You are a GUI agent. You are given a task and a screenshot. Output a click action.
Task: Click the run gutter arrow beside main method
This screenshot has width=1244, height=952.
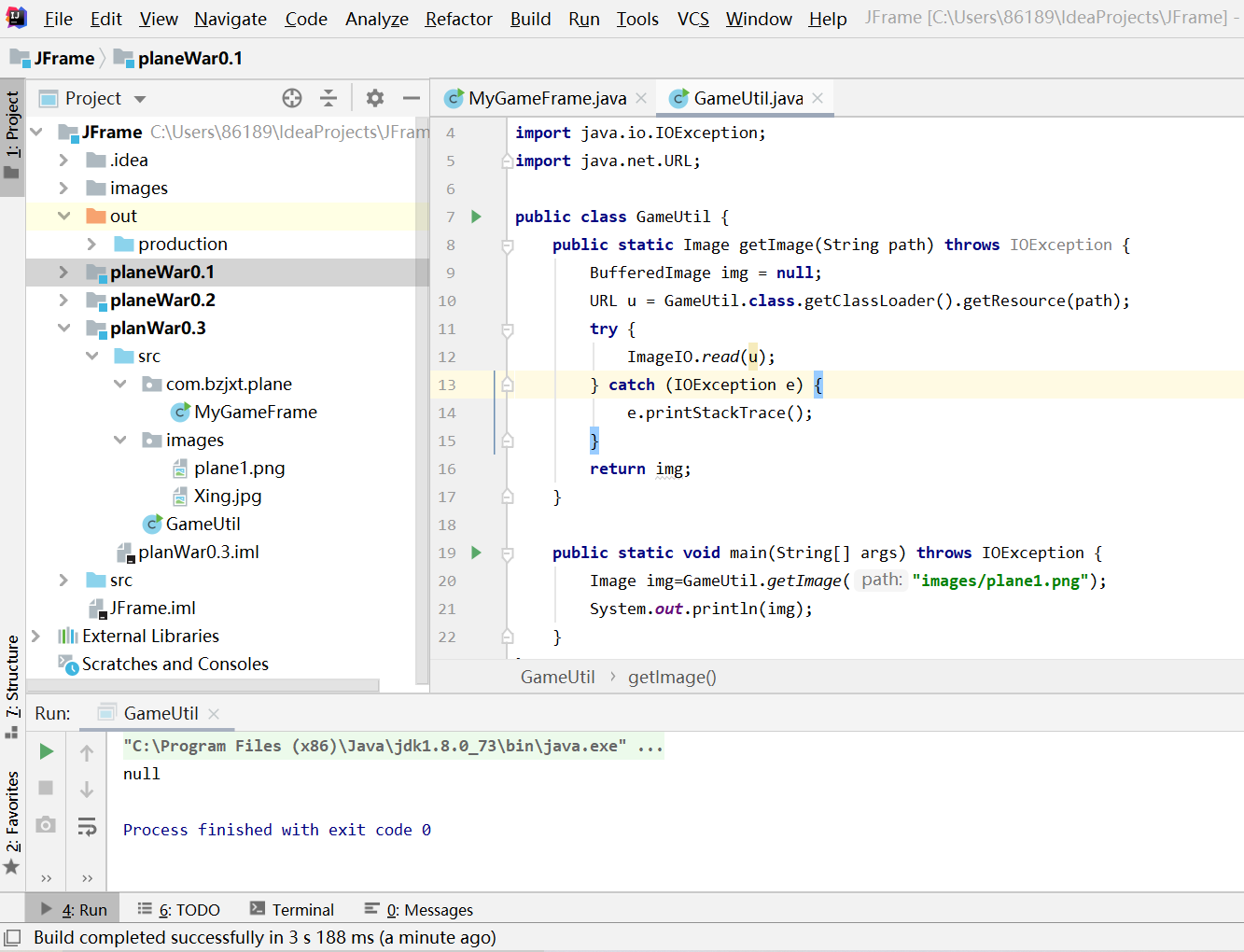[x=476, y=553]
